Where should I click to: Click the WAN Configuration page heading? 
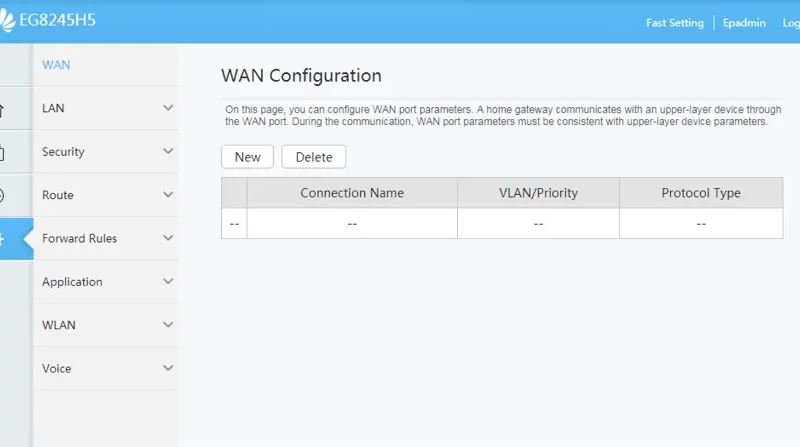pyautogui.click(x=301, y=76)
